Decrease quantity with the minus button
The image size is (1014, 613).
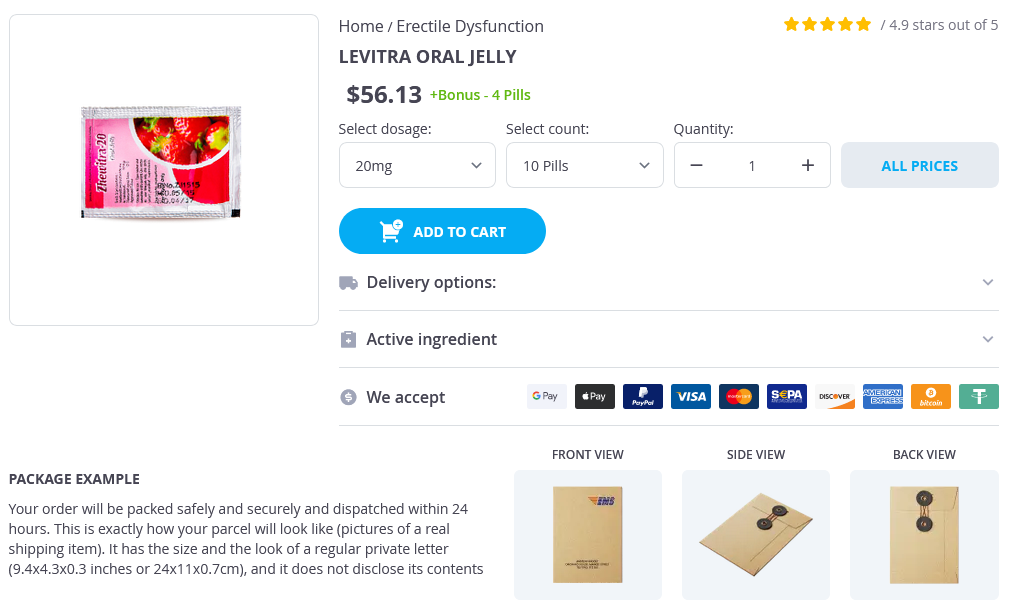pos(697,166)
